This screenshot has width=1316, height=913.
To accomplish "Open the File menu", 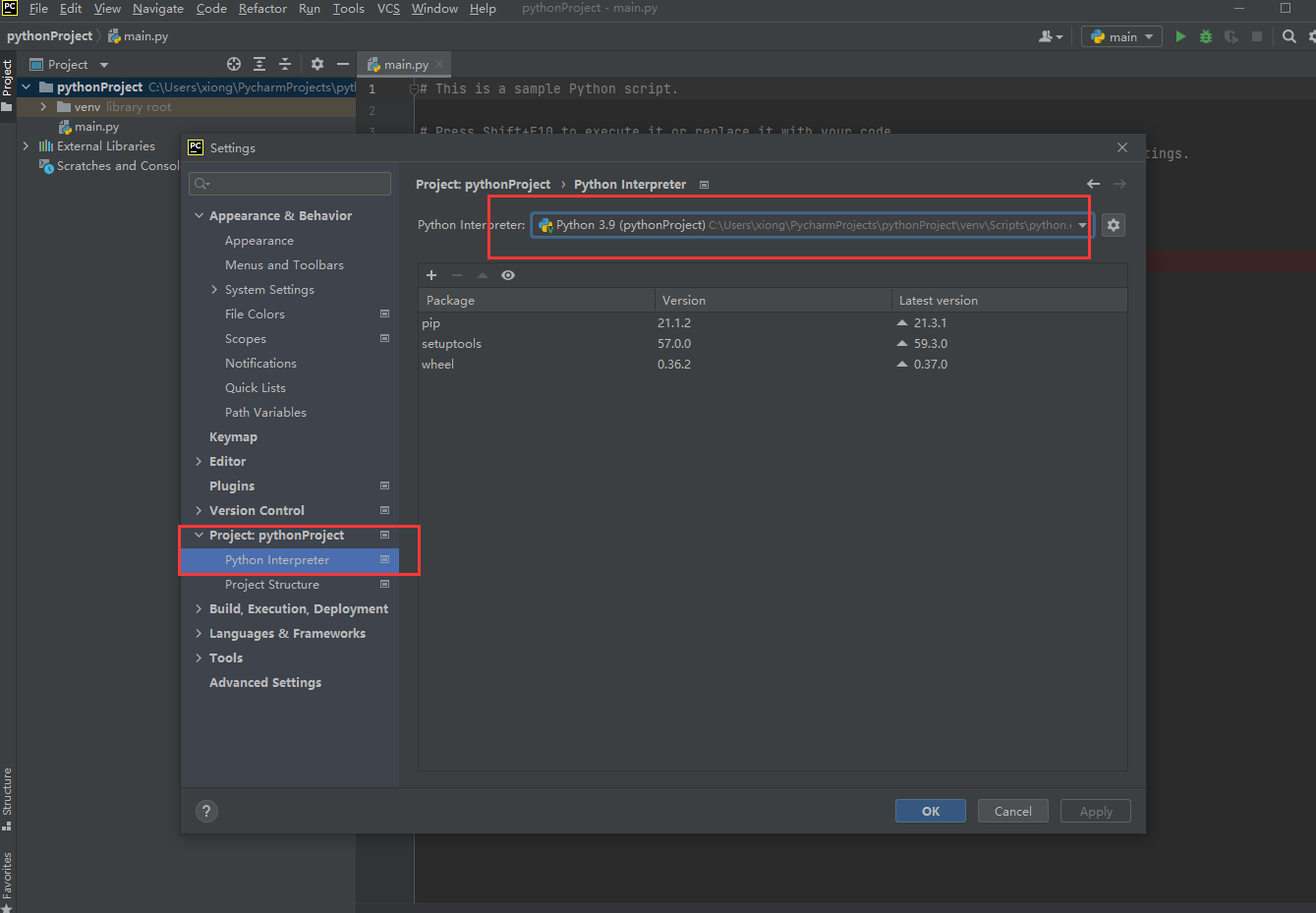I will 38,9.
